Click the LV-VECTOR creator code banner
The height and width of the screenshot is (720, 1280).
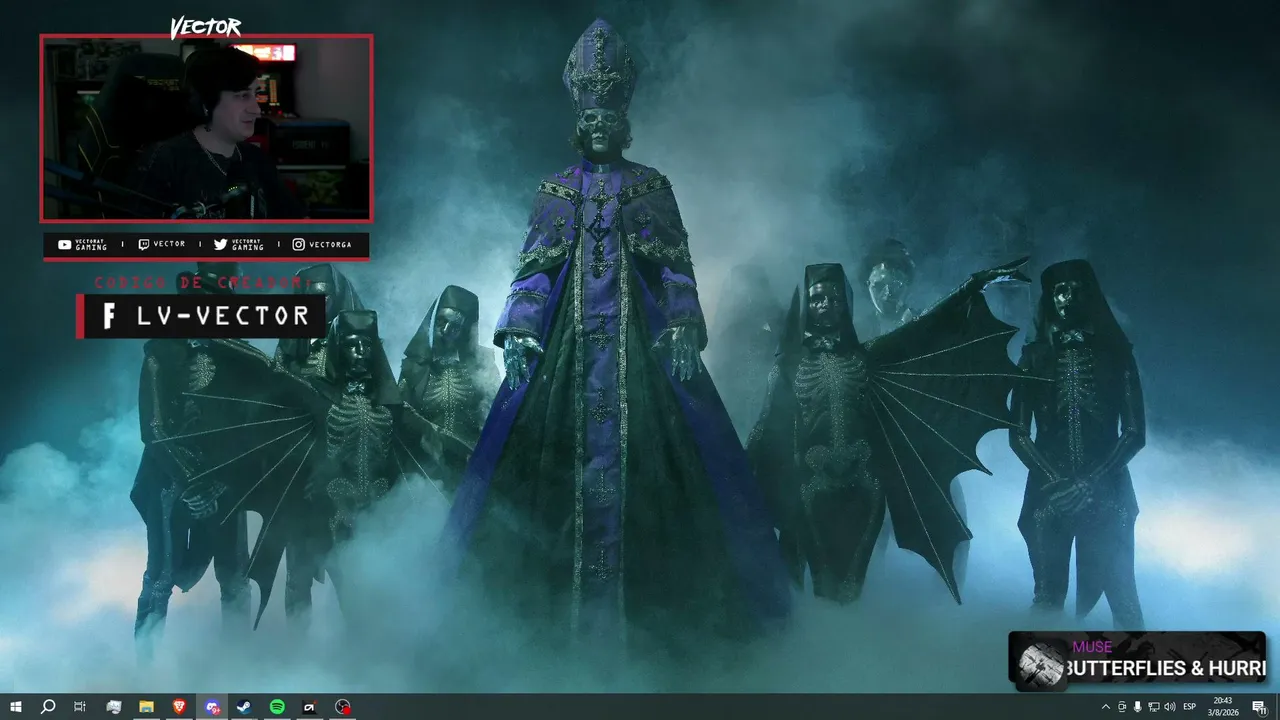coord(201,316)
